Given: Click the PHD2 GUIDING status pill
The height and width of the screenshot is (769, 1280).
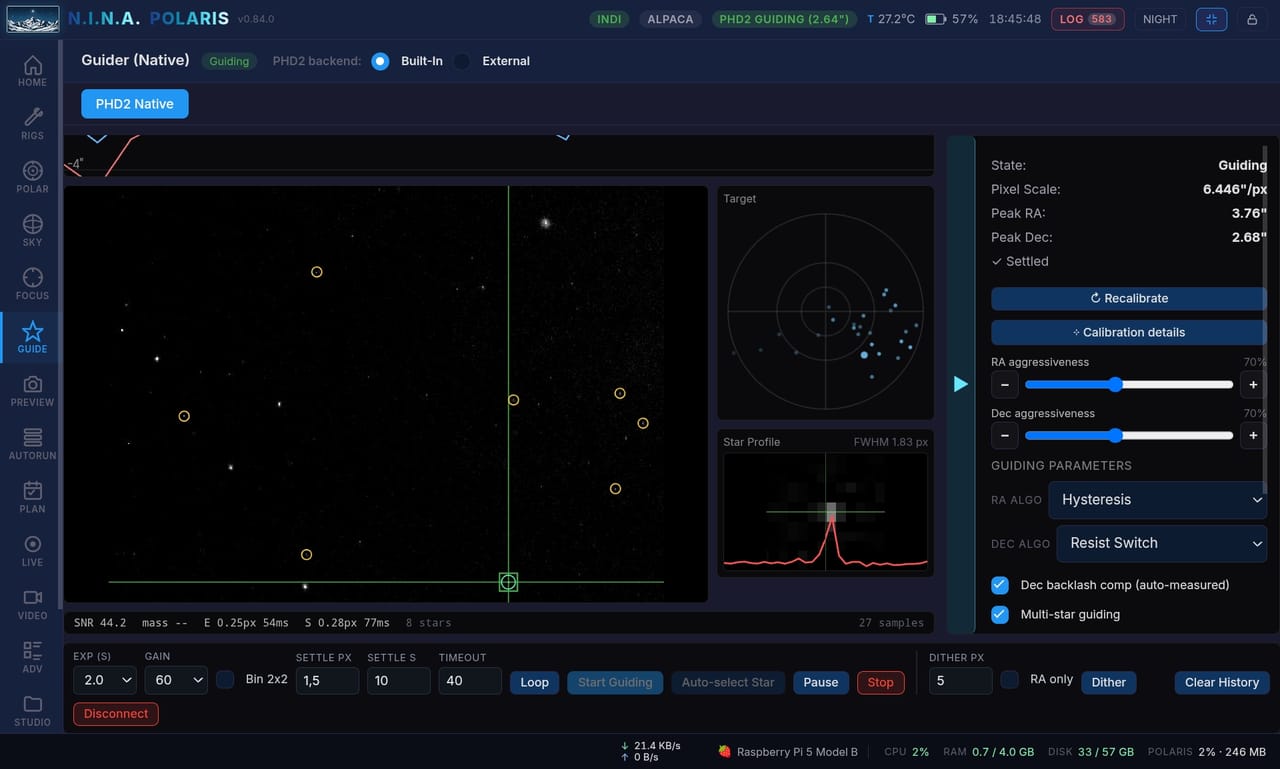Looking at the screenshot, I should click(x=785, y=19).
